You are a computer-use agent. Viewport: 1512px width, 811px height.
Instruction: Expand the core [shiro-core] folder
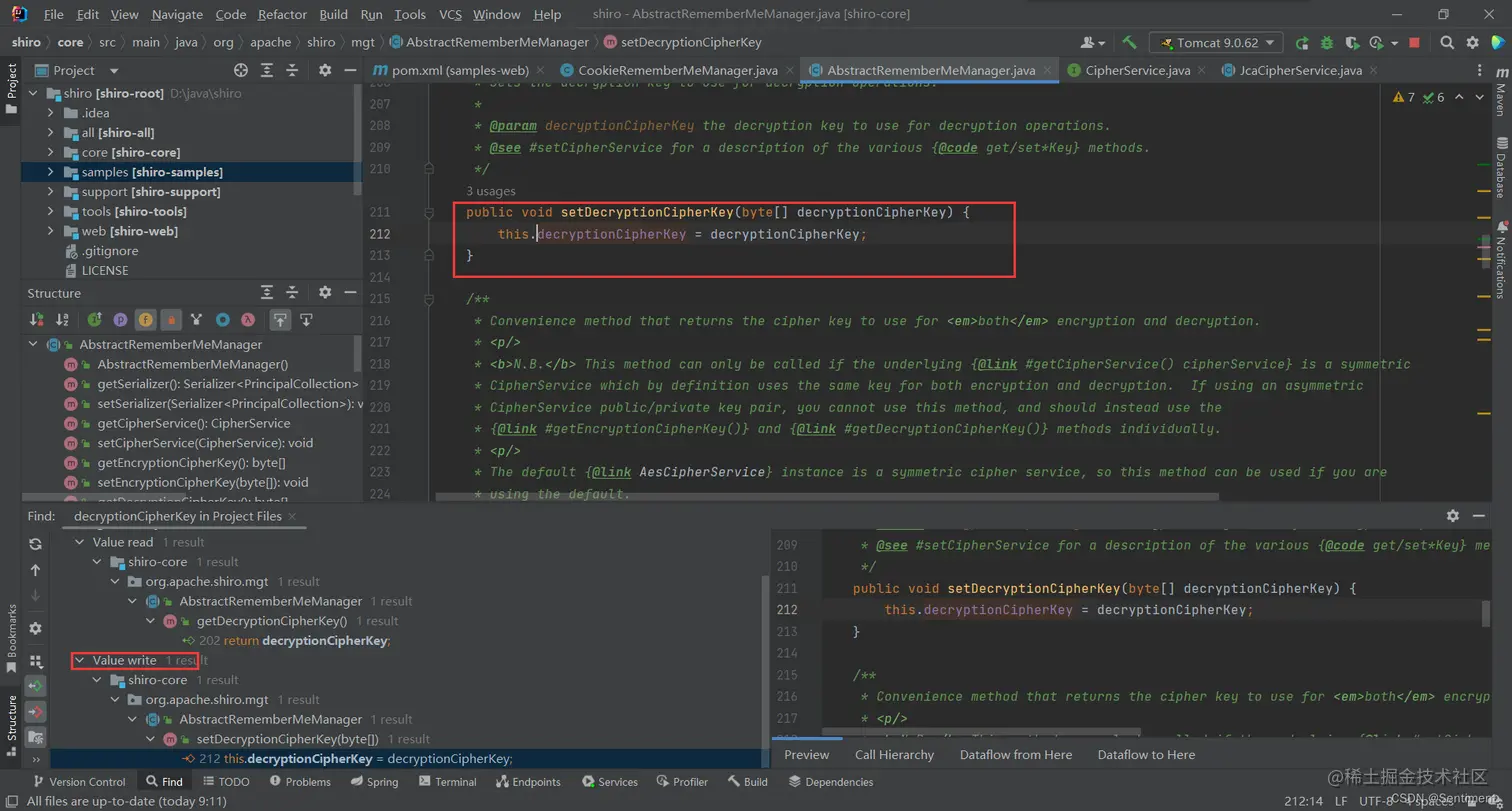coord(50,152)
